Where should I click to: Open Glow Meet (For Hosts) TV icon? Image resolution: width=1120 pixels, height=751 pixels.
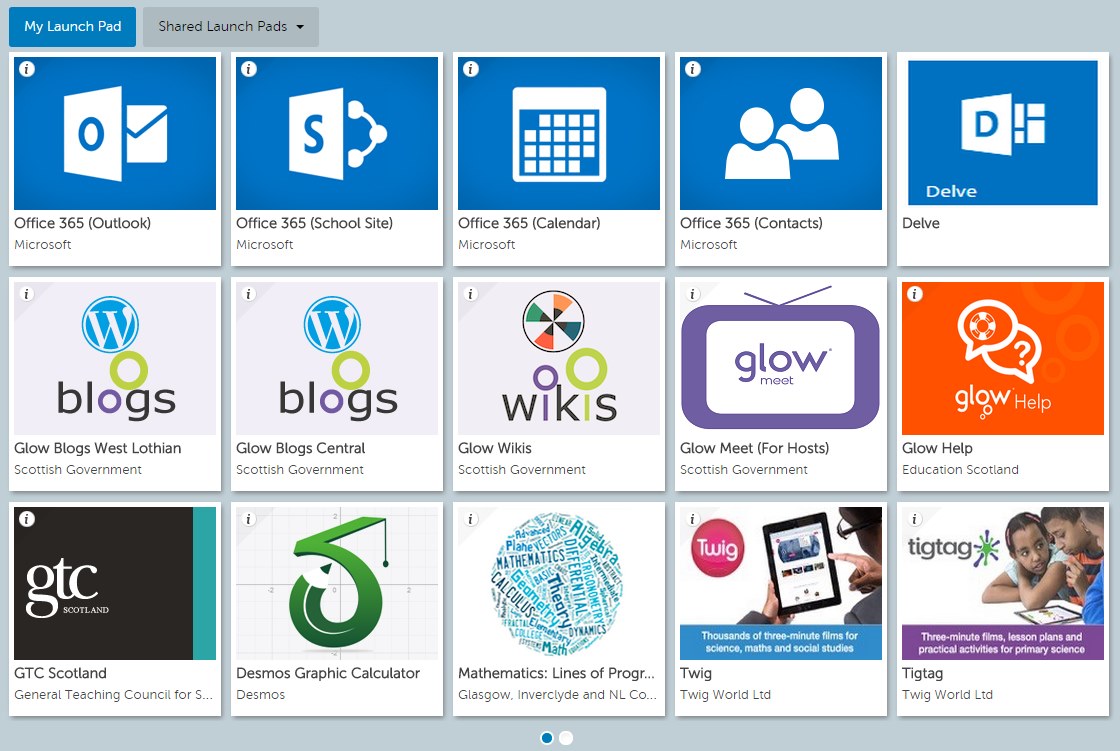(x=781, y=358)
